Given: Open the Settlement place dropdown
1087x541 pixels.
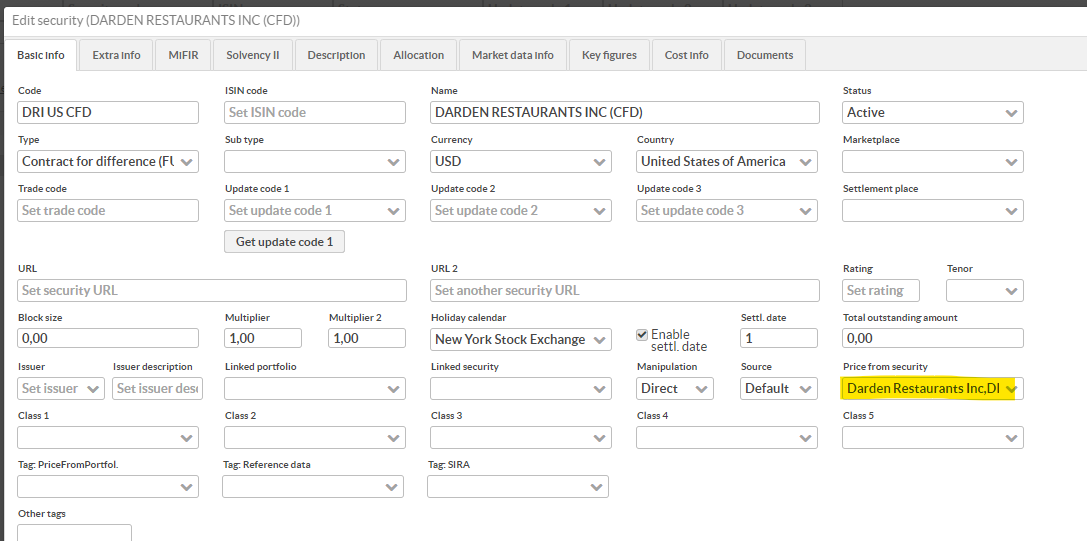Looking at the screenshot, I should pos(933,210).
